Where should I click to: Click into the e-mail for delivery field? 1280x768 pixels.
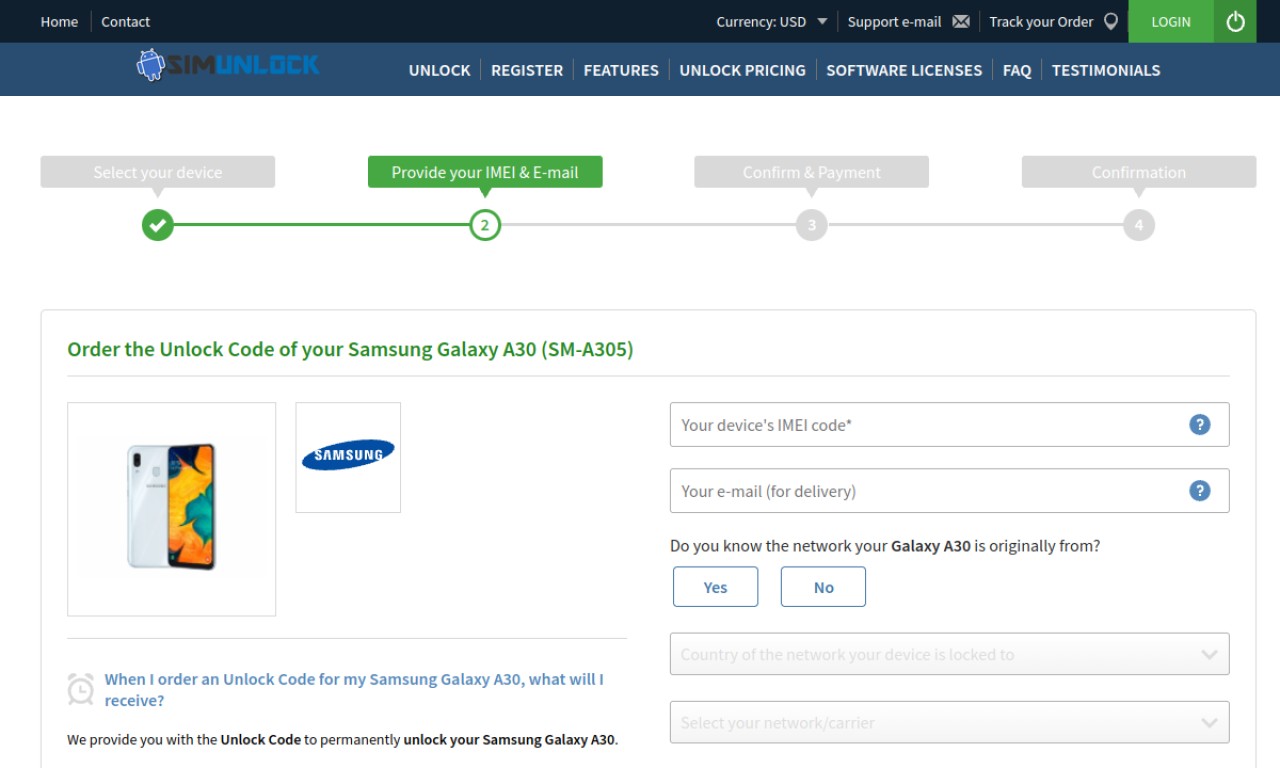tap(950, 491)
